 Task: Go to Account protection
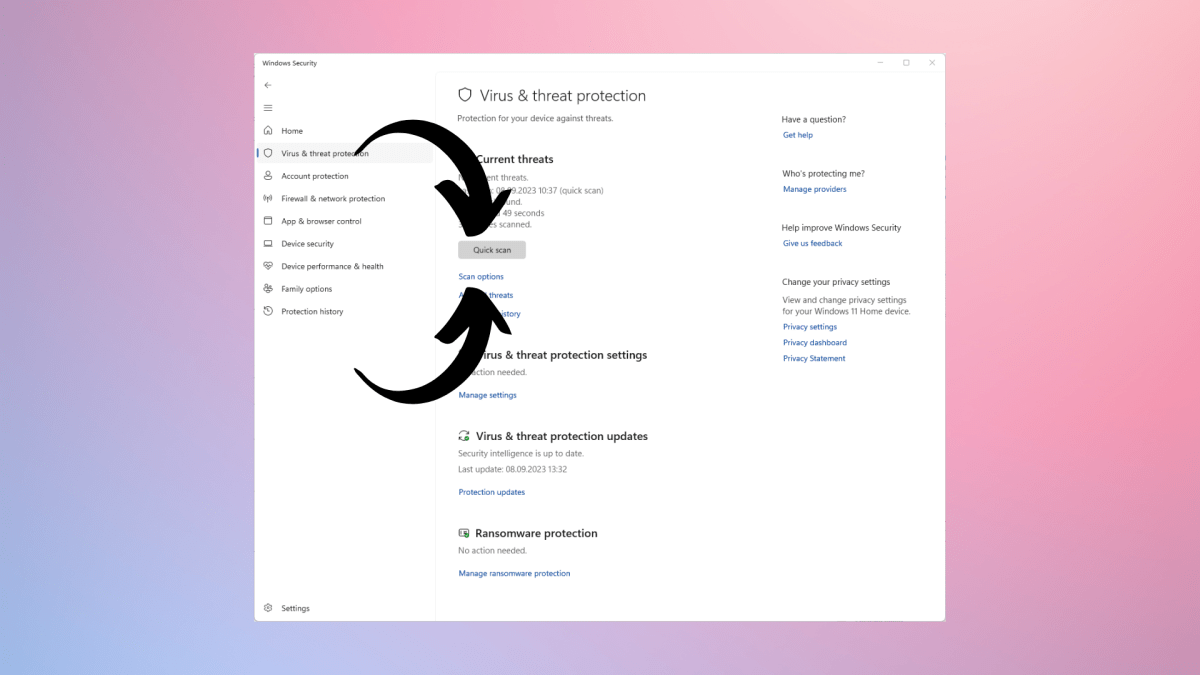[315, 176]
